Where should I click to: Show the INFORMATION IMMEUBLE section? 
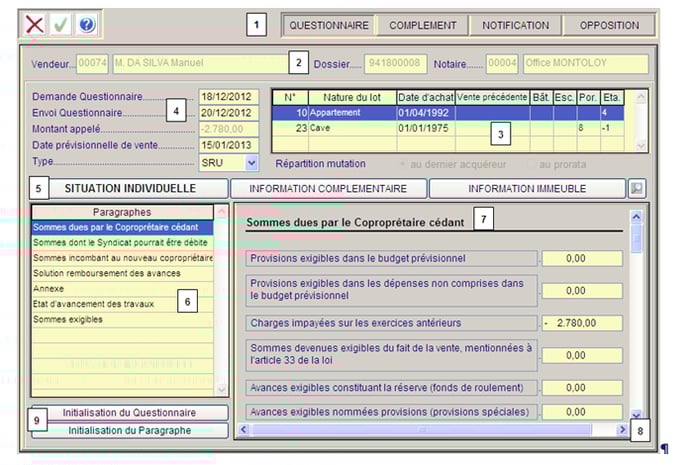click(x=527, y=188)
